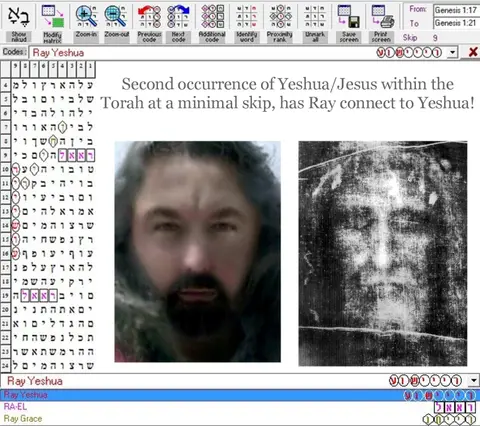Click boxed RA-EL letters in row 19
This screenshot has width=480, height=426.
pos(39,296)
